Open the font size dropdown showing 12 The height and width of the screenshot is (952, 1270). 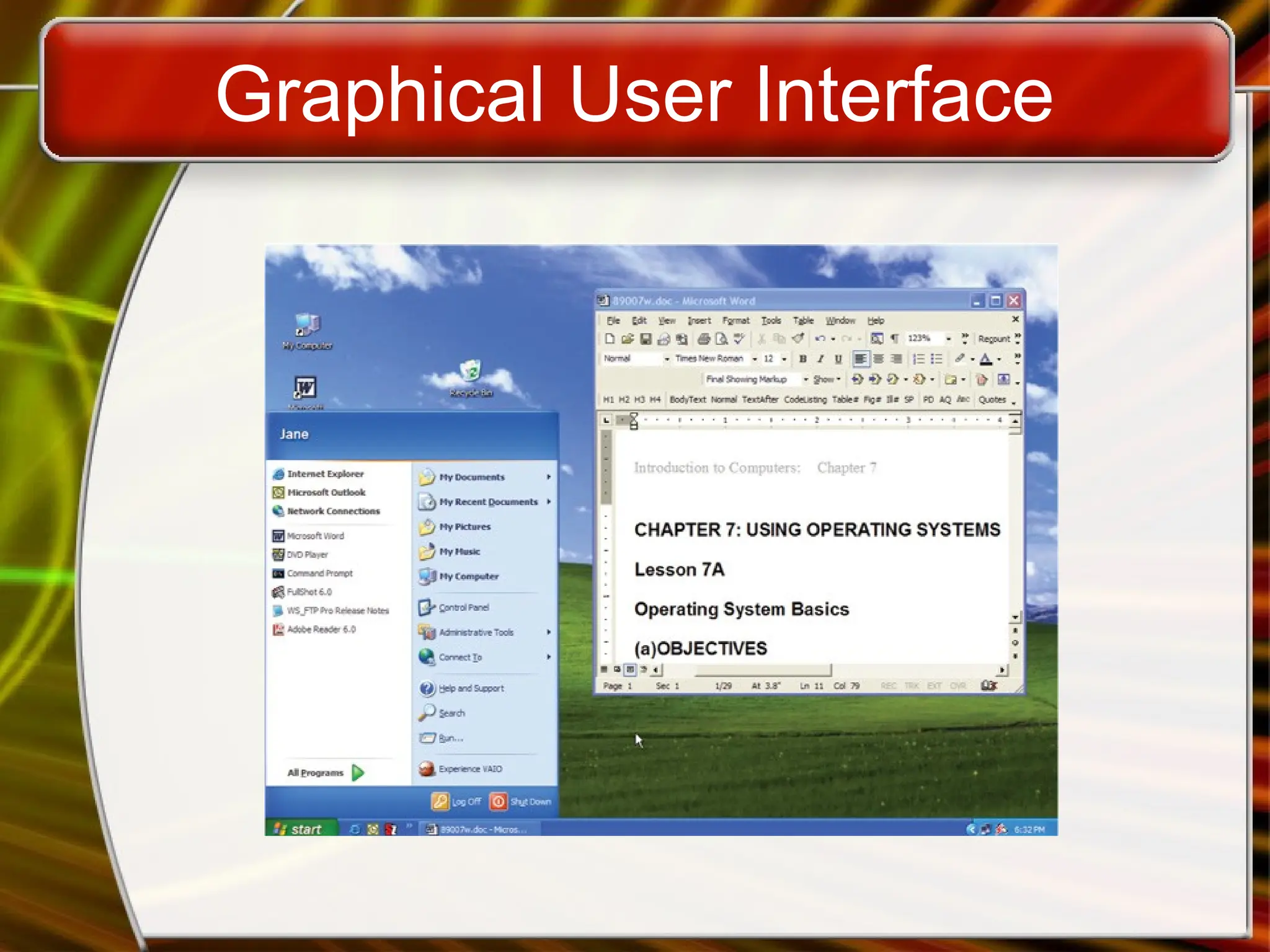(784, 359)
